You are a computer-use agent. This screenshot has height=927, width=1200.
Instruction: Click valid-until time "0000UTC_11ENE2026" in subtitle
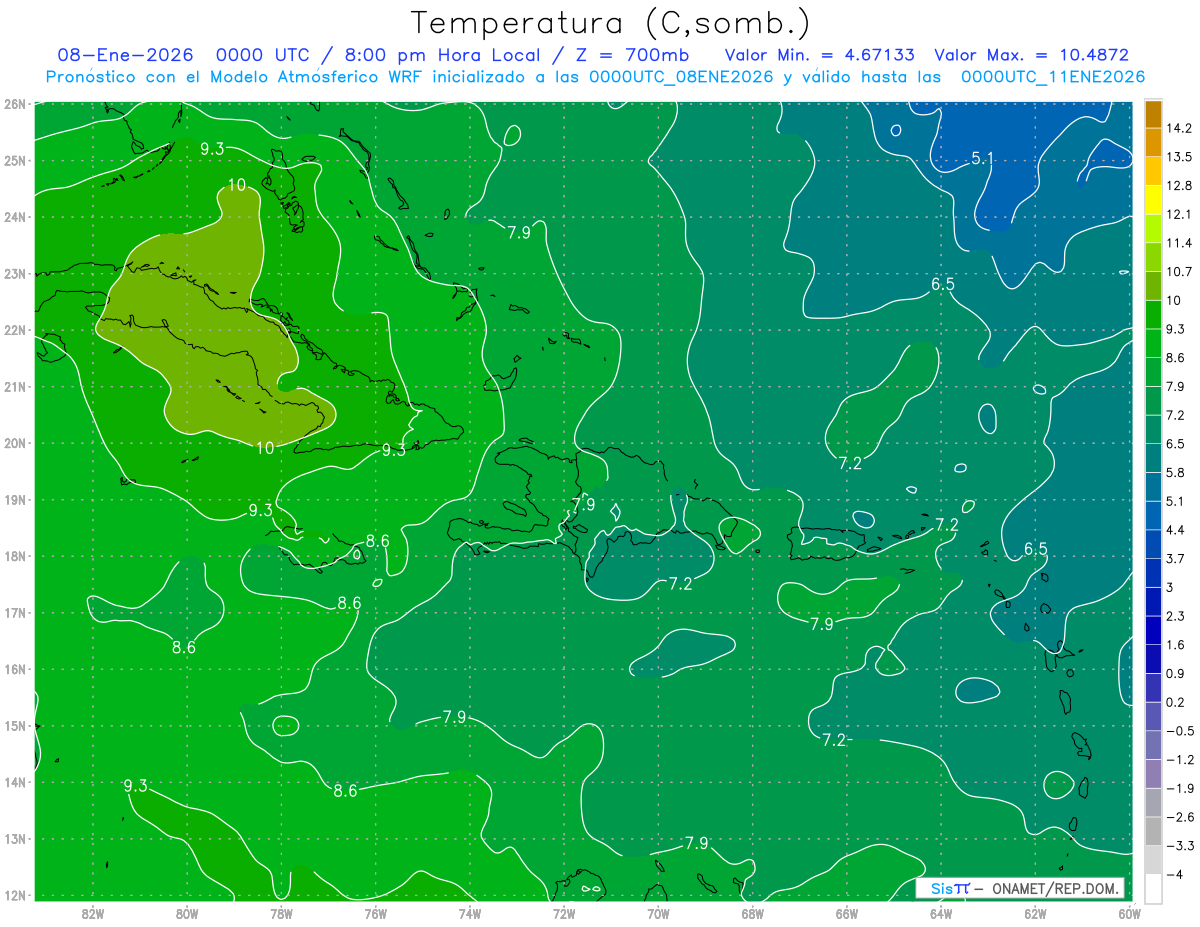click(1053, 77)
